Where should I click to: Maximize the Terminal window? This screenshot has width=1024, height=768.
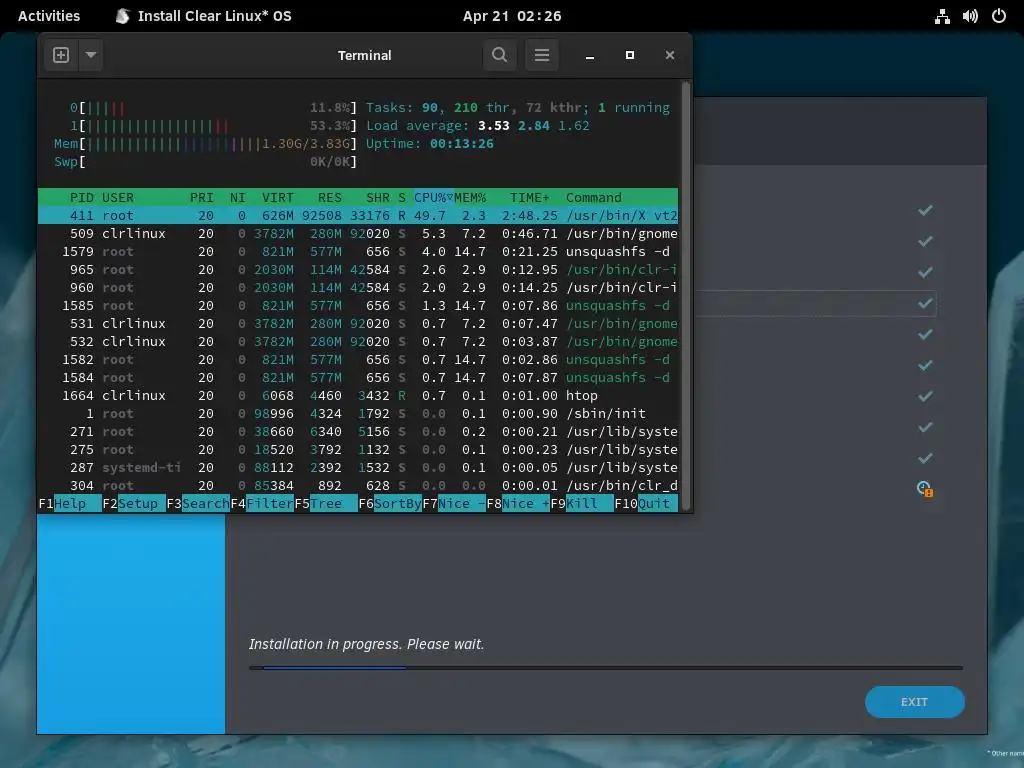click(x=630, y=56)
